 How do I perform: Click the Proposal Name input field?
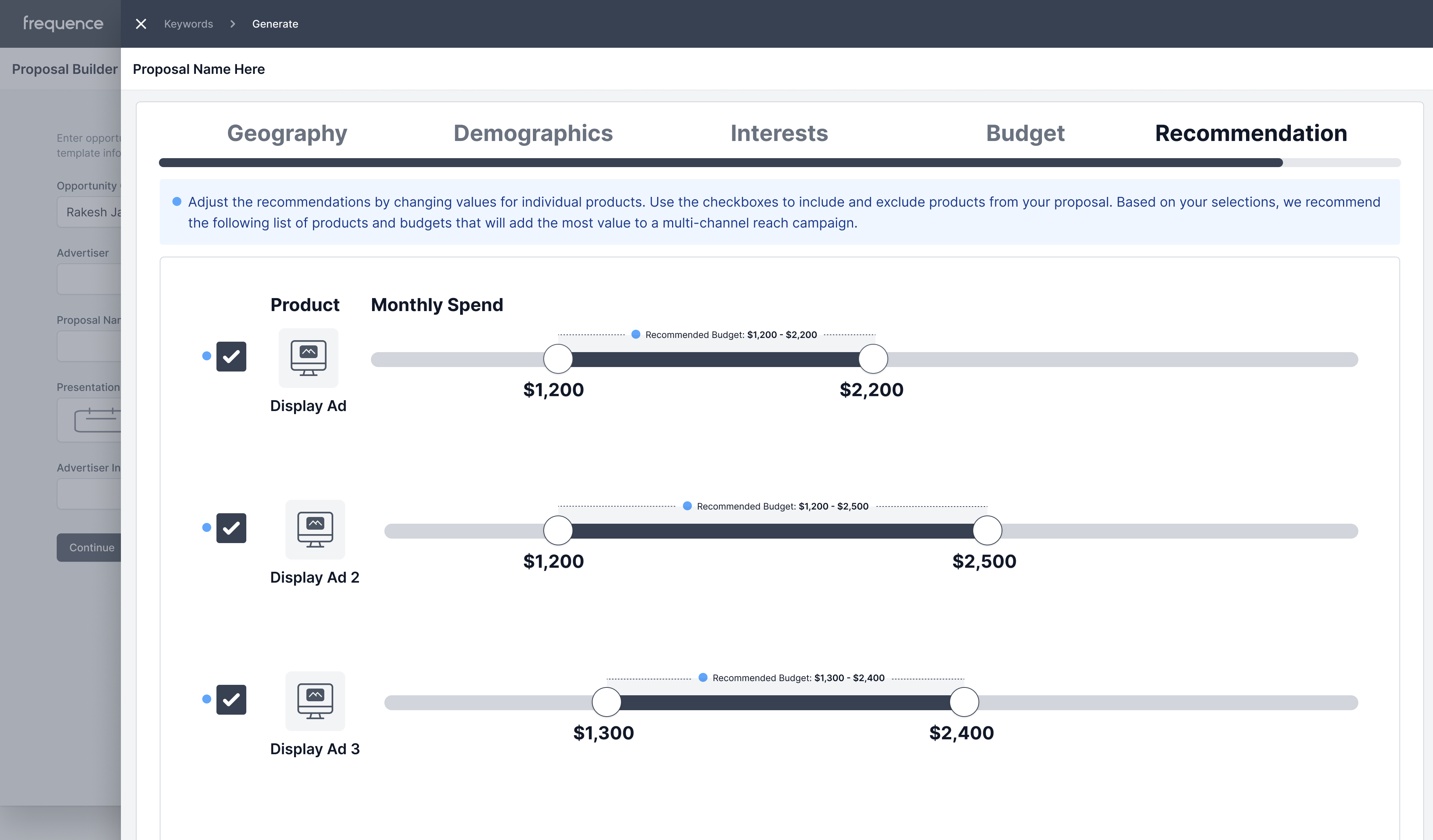(89, 346)
